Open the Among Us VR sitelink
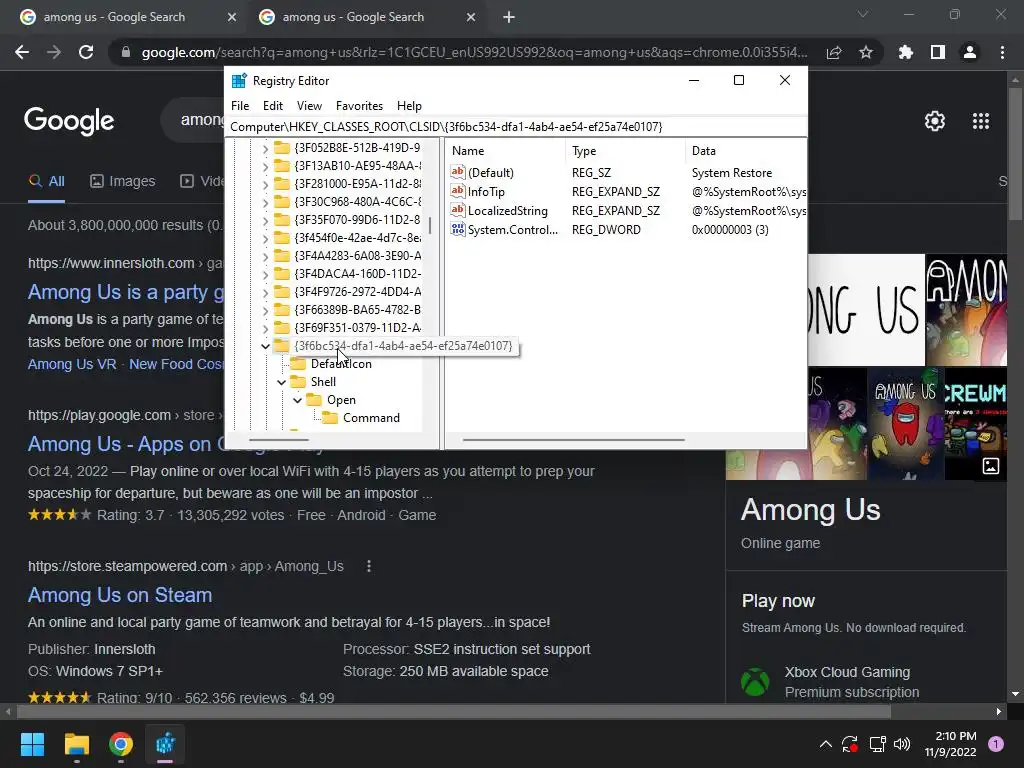 [72, 364]
